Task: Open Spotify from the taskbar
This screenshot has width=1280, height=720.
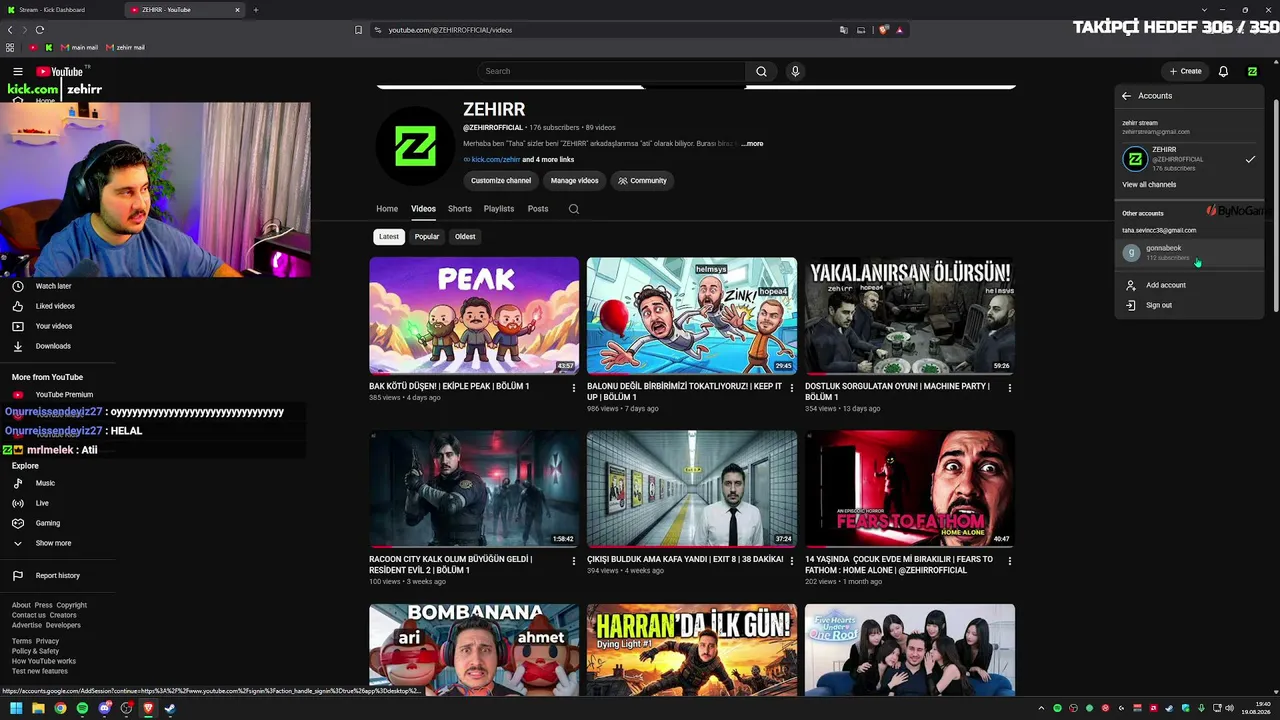Action: point(82,709)
